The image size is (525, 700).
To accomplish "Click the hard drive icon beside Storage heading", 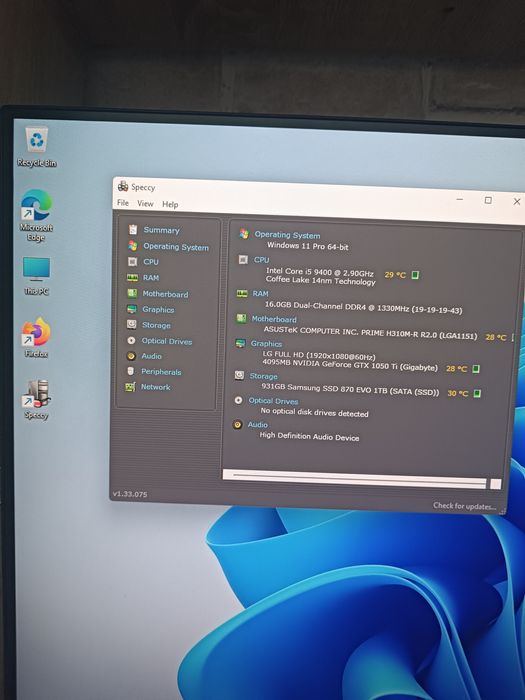I will click(239, 375).
